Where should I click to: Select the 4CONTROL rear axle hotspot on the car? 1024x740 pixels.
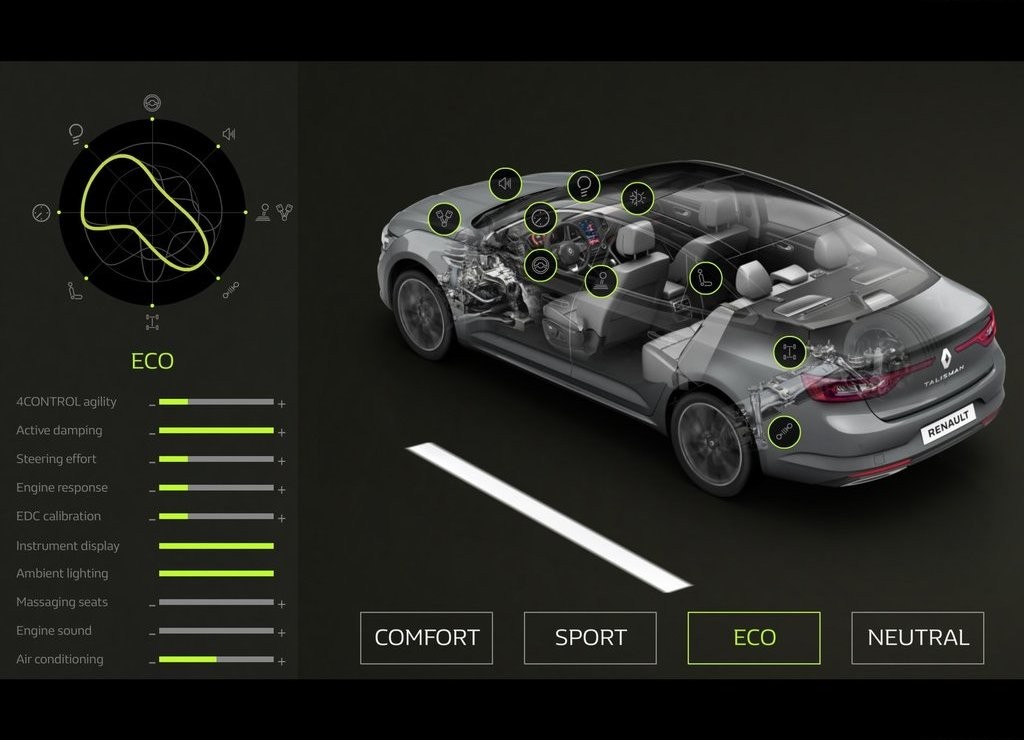point(790,352)
